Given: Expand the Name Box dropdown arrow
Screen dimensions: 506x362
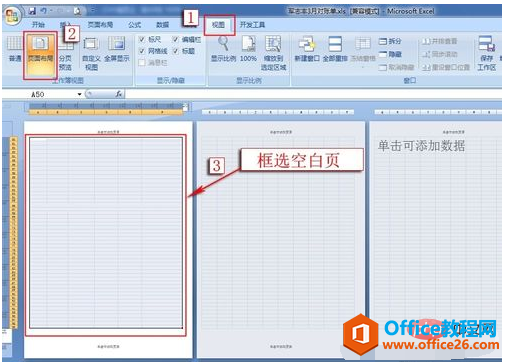Looking at the screenshot, I should click(x=79, y=94).
